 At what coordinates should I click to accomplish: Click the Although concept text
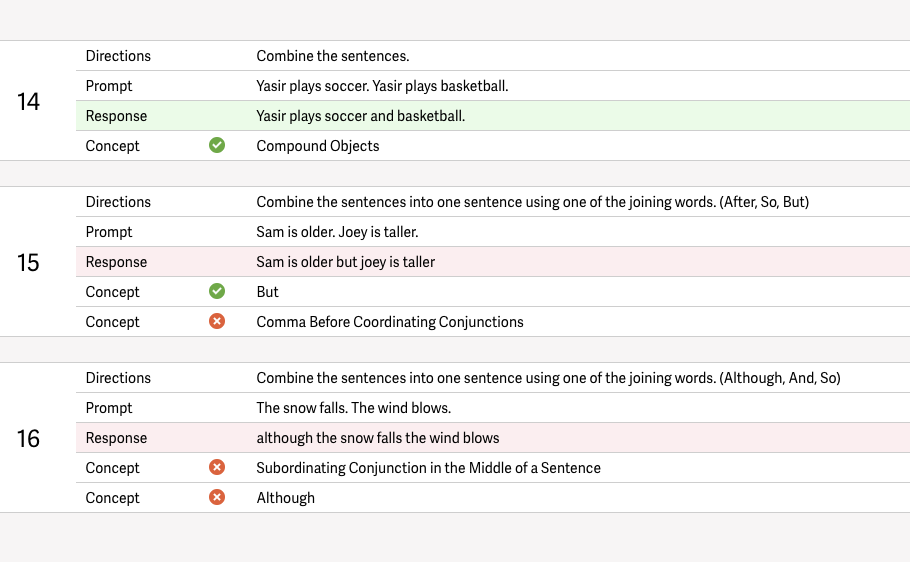285,498
